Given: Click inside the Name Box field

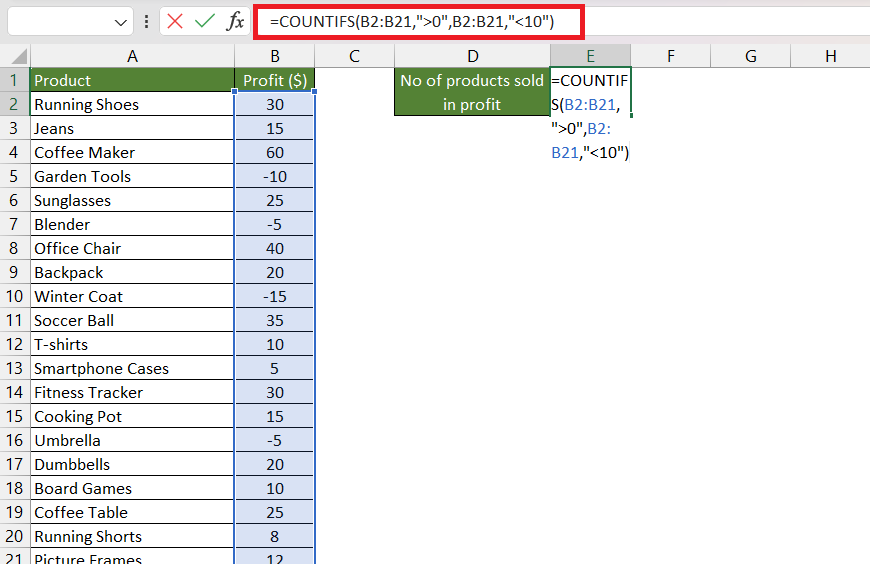Looking at the screenshot, I should pyautogui.click(x=60, y=22).
